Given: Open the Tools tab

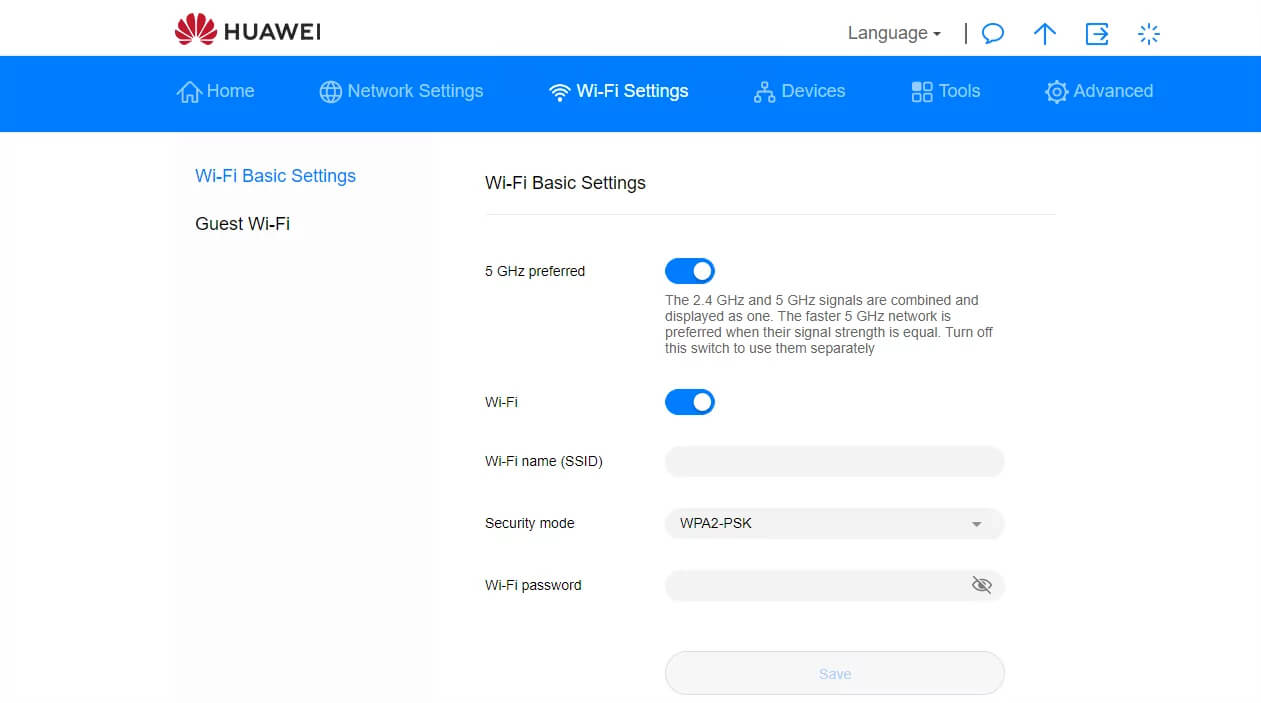Looking at the screenshot, I should pos(945,91).
